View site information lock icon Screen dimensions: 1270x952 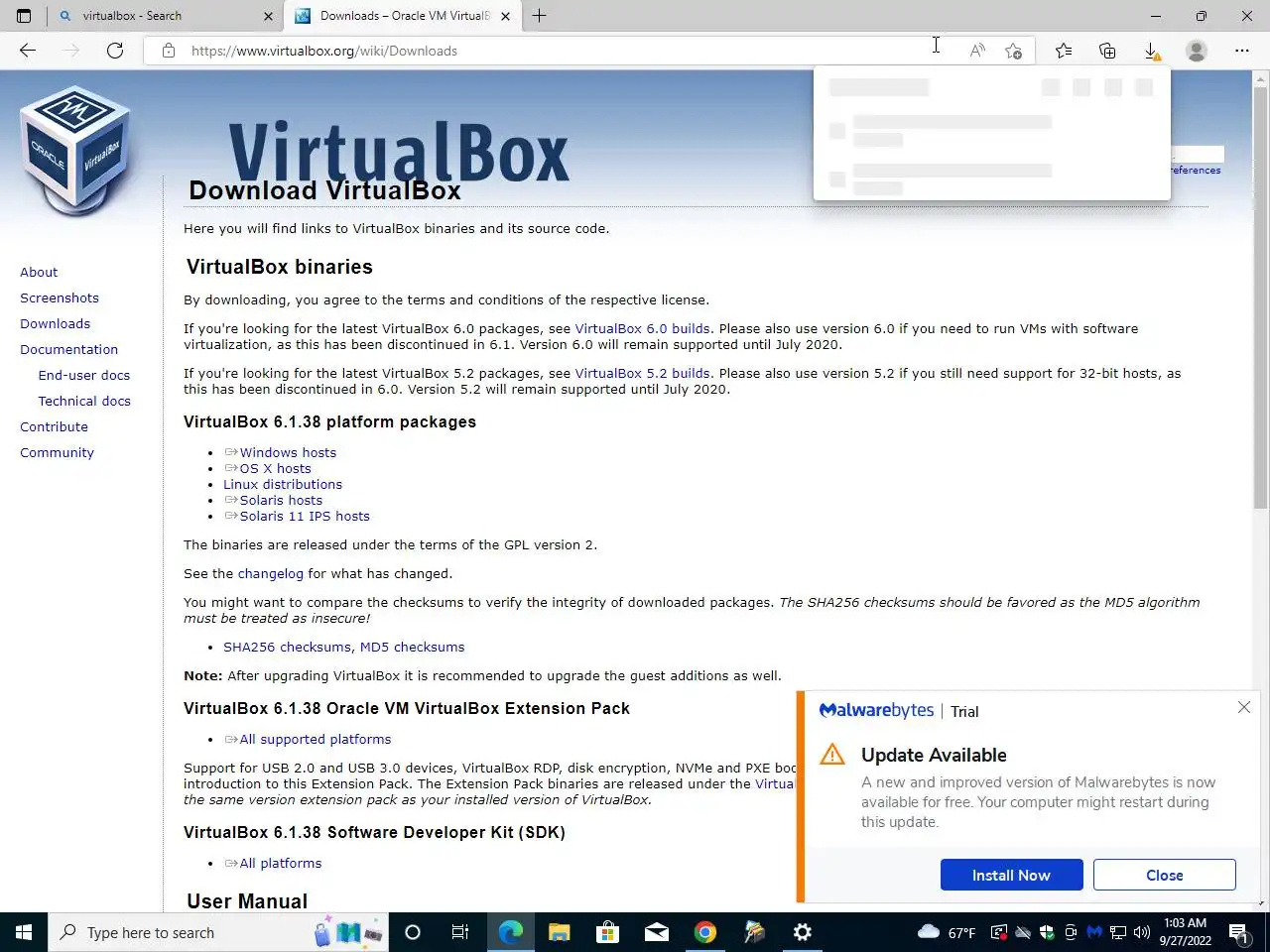[x=169, y=51]
